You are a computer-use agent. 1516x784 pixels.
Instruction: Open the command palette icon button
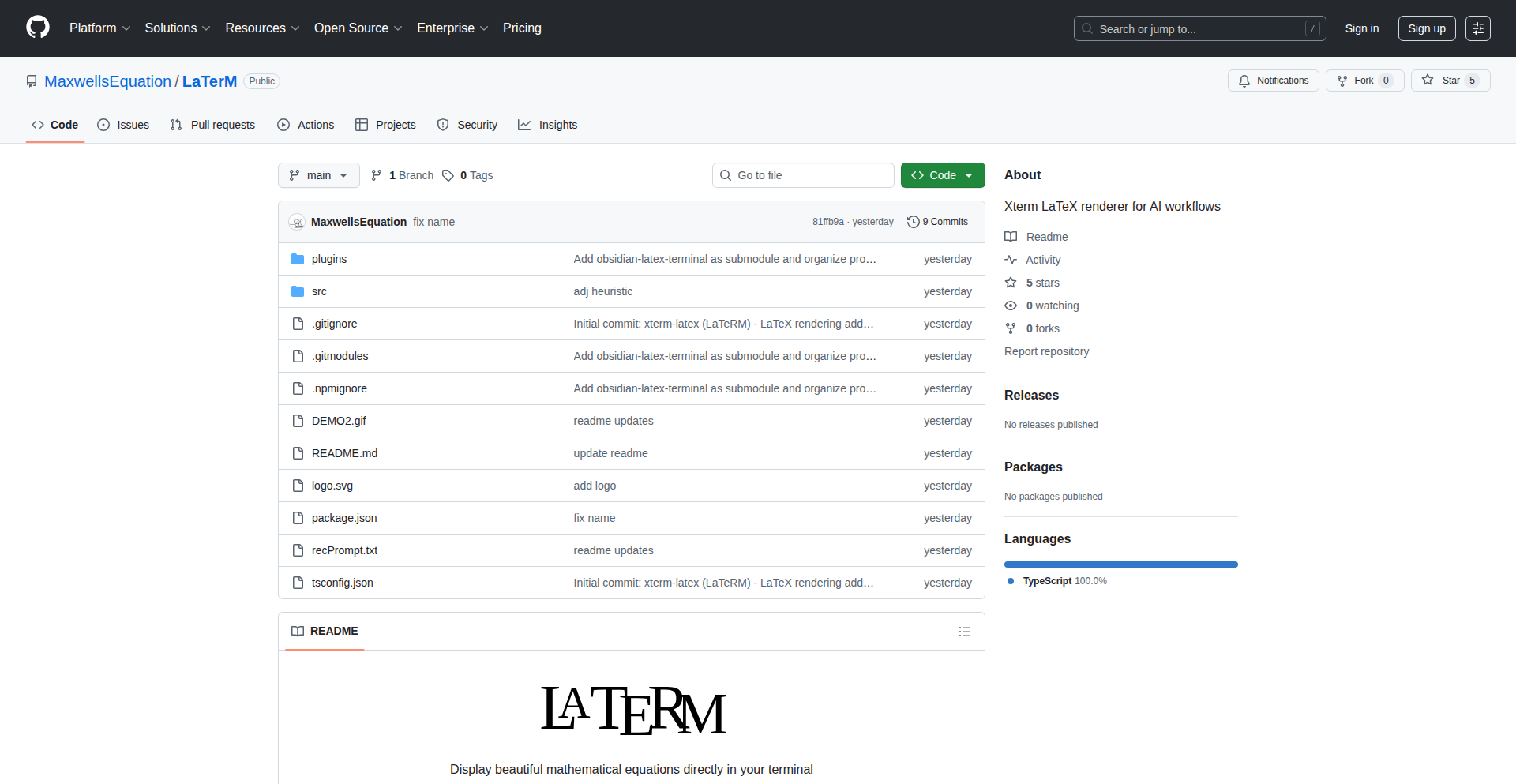[x=1477, y=28]
